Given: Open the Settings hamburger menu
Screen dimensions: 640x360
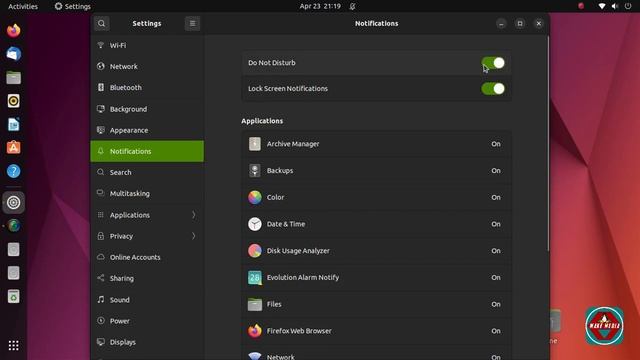Looking at the screenshot, I should (x=192, y=24).
